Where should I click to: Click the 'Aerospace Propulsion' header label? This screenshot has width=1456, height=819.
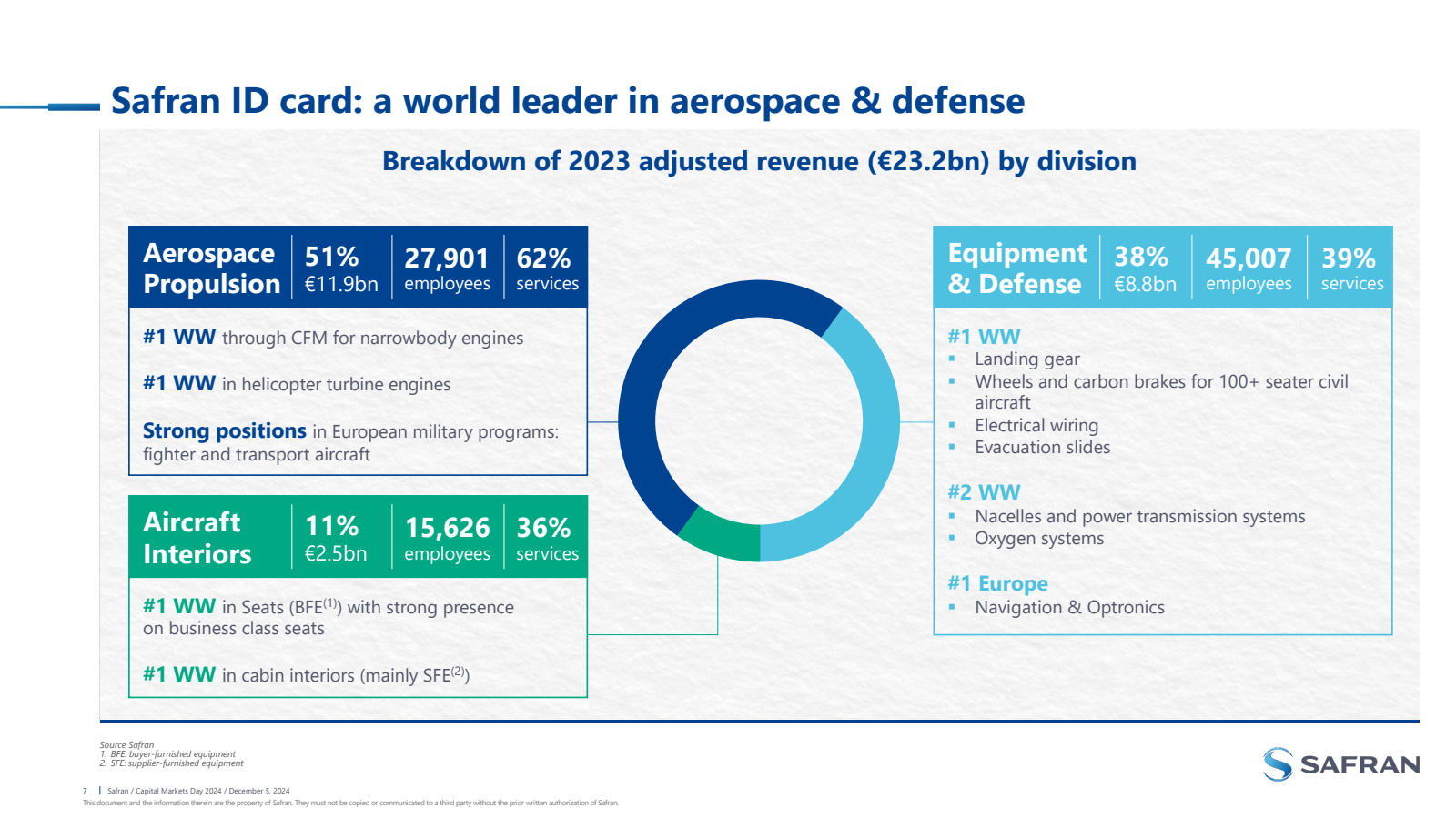211,268
